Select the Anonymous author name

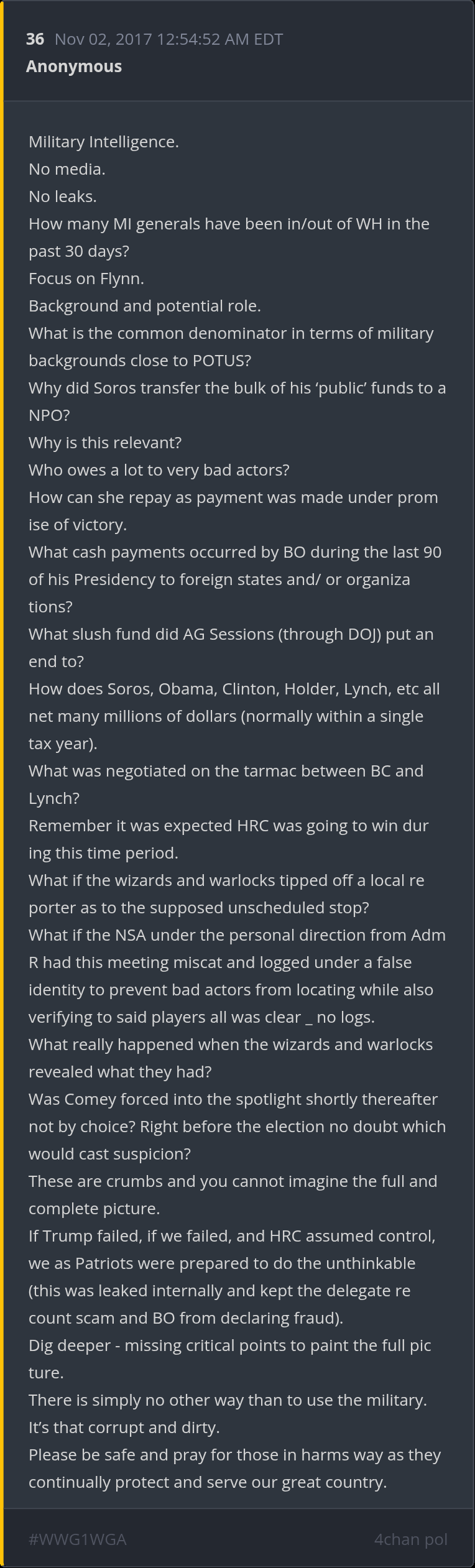pyautogui.click(x=74, y=67)
